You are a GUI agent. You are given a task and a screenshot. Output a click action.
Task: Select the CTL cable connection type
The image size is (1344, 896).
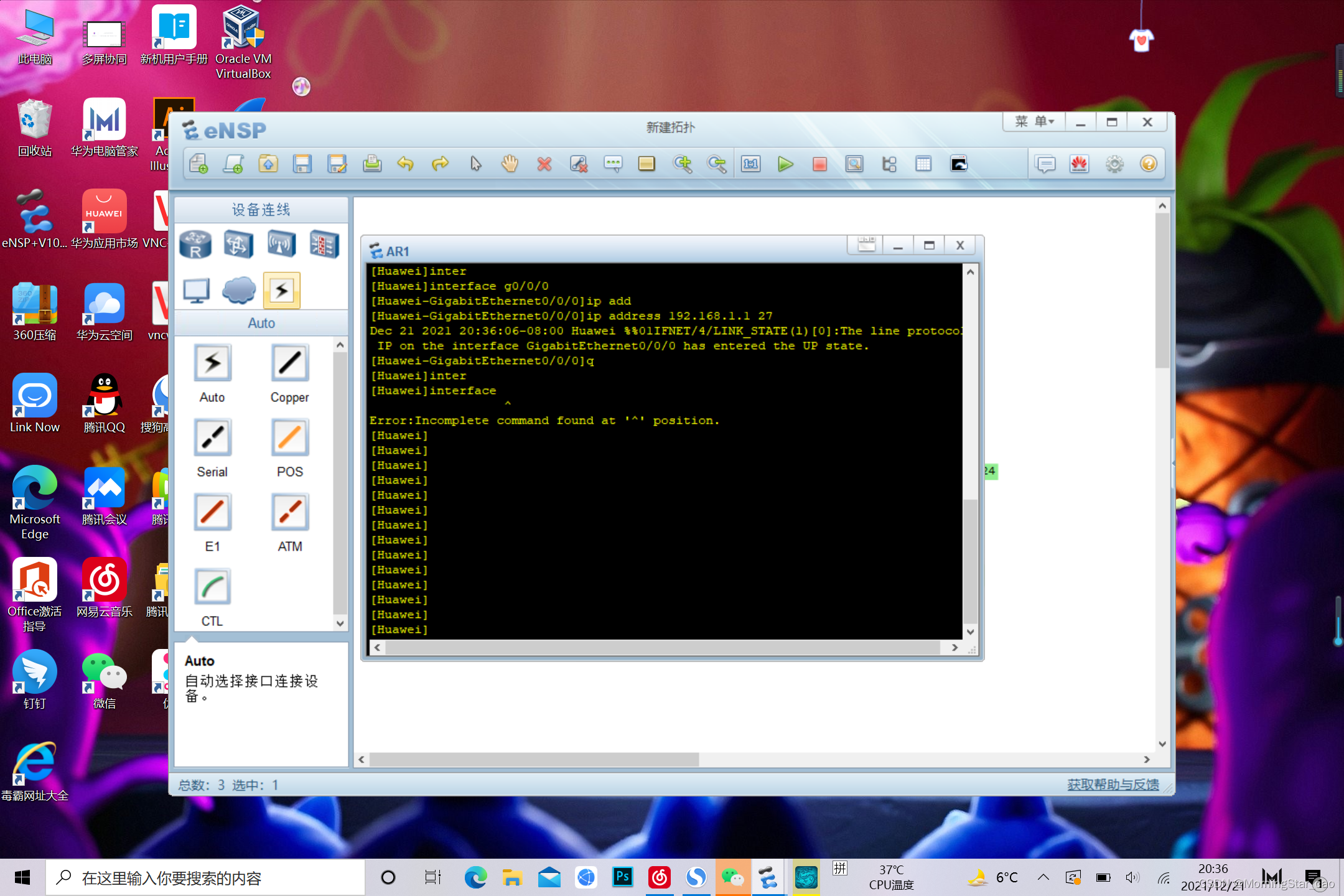(212, 587)
